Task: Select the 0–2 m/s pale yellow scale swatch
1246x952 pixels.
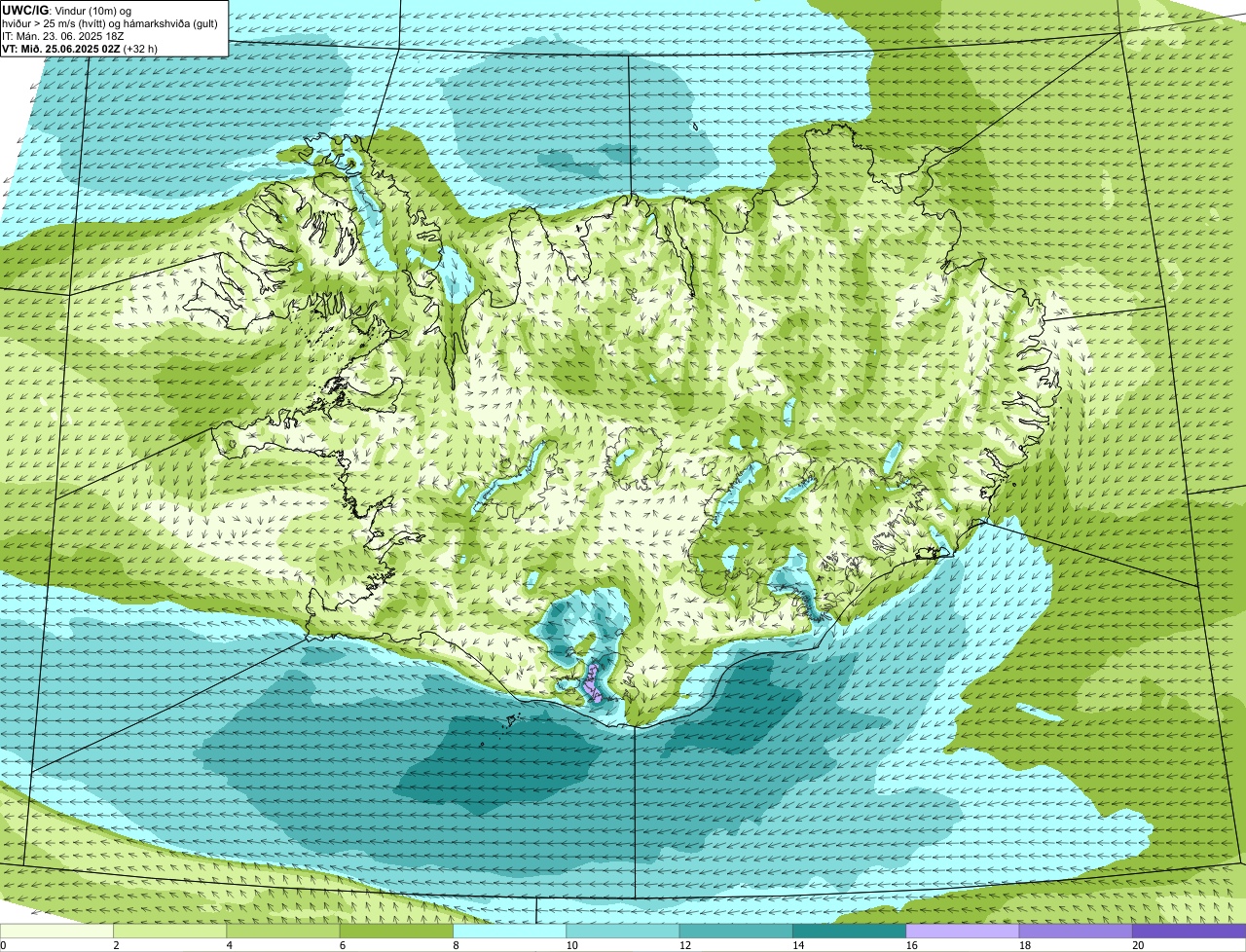Action: 56,931
